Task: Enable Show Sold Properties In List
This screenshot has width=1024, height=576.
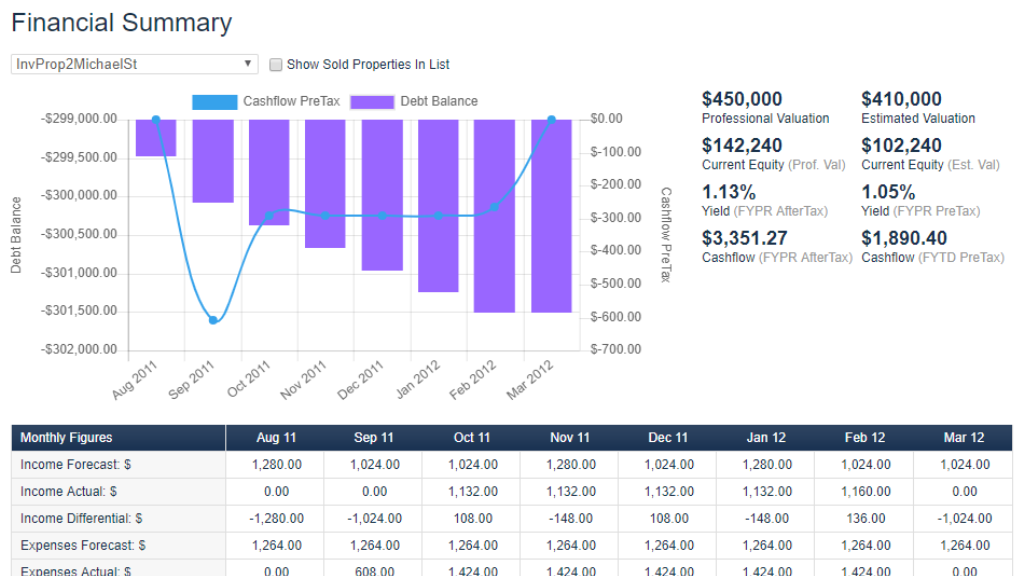Action: point(276,64)
